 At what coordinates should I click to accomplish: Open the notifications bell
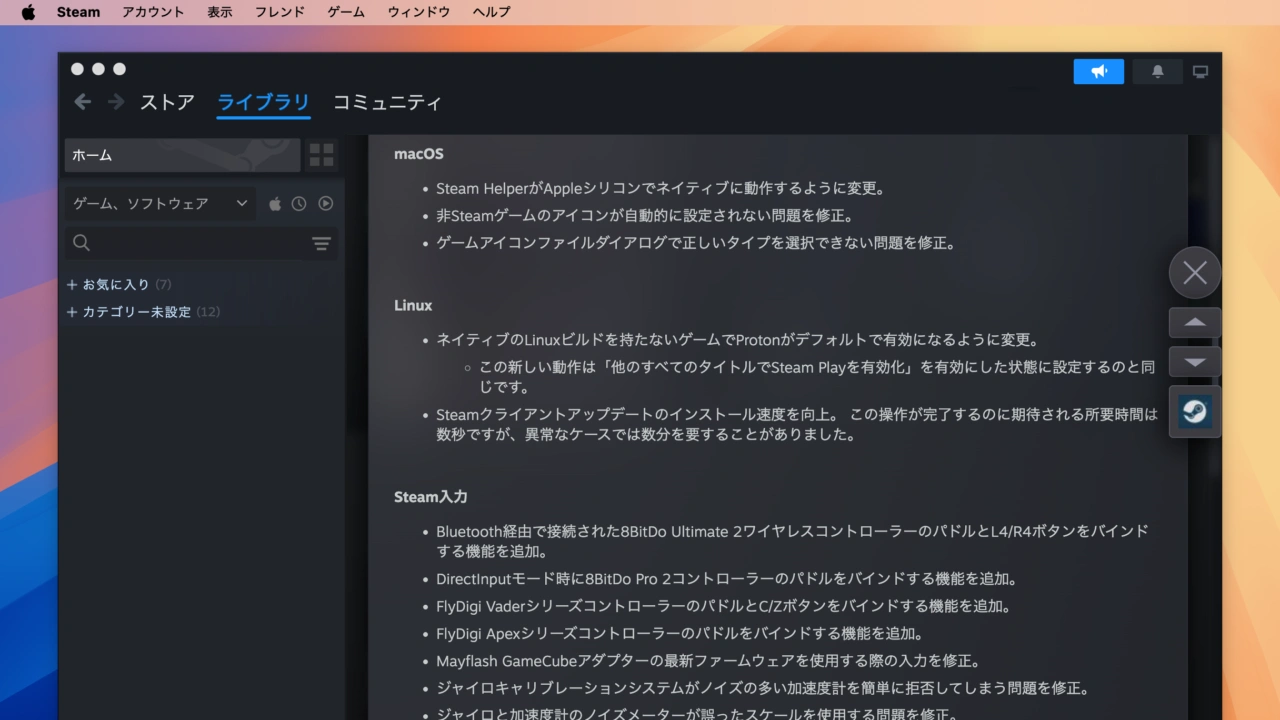click(1158, 72)
